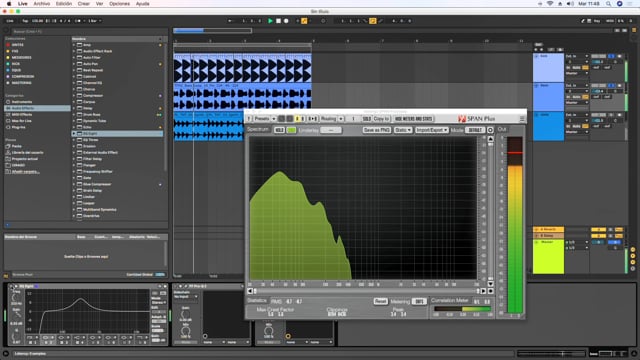Open the Archivo menu

pyautogui.click(x=42, y=4)
